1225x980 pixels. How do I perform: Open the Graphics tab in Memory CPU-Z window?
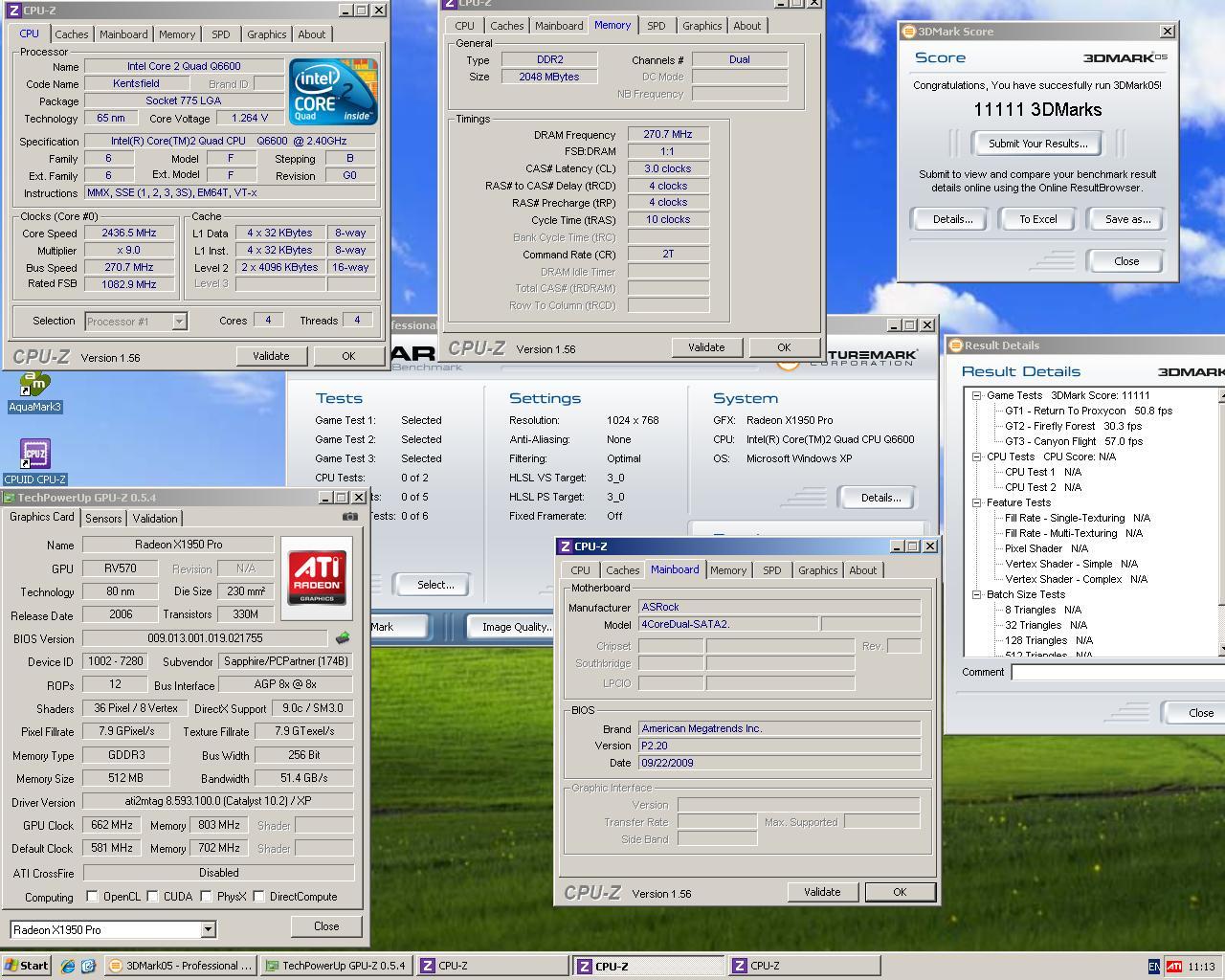(702, 26)
